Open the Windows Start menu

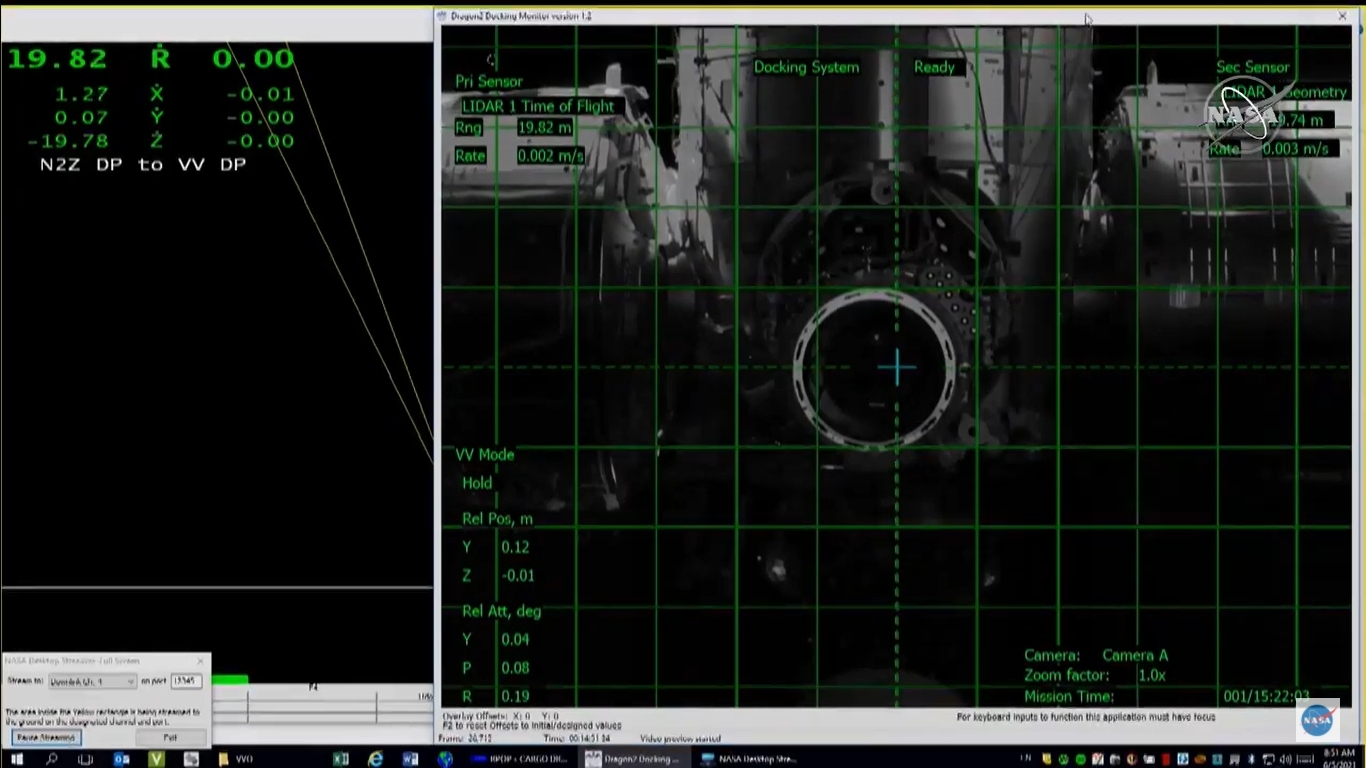pos(17,759)
